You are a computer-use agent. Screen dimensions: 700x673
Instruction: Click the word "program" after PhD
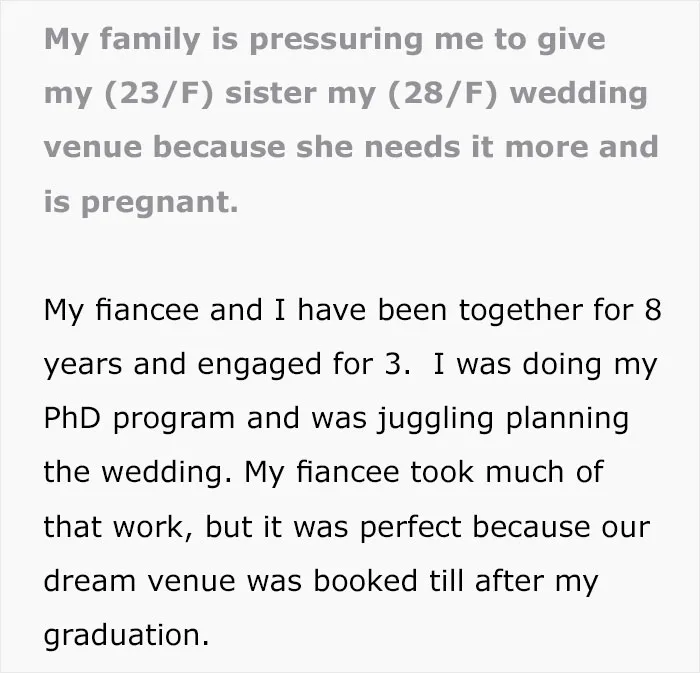pos(174,420)
